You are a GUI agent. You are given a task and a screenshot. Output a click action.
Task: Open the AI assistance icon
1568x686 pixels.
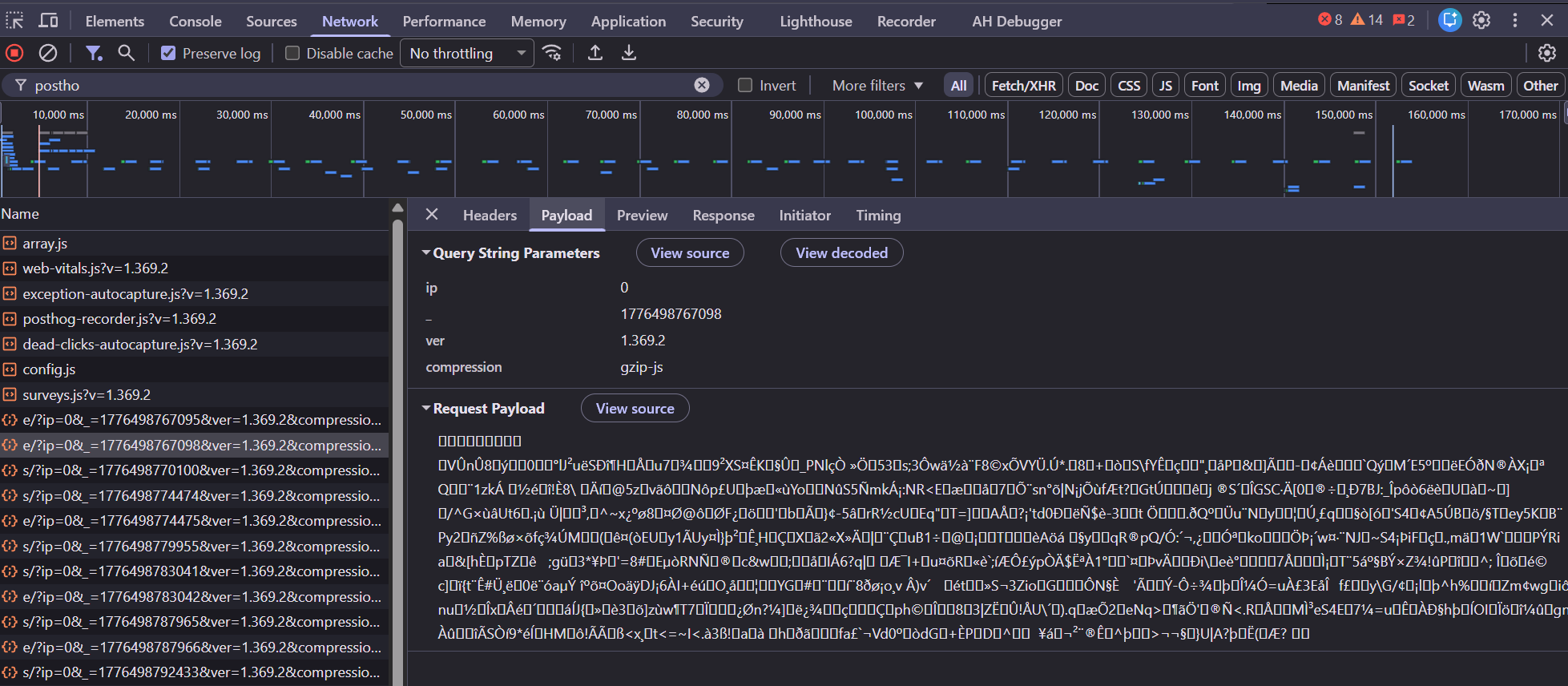(1449, 20)
